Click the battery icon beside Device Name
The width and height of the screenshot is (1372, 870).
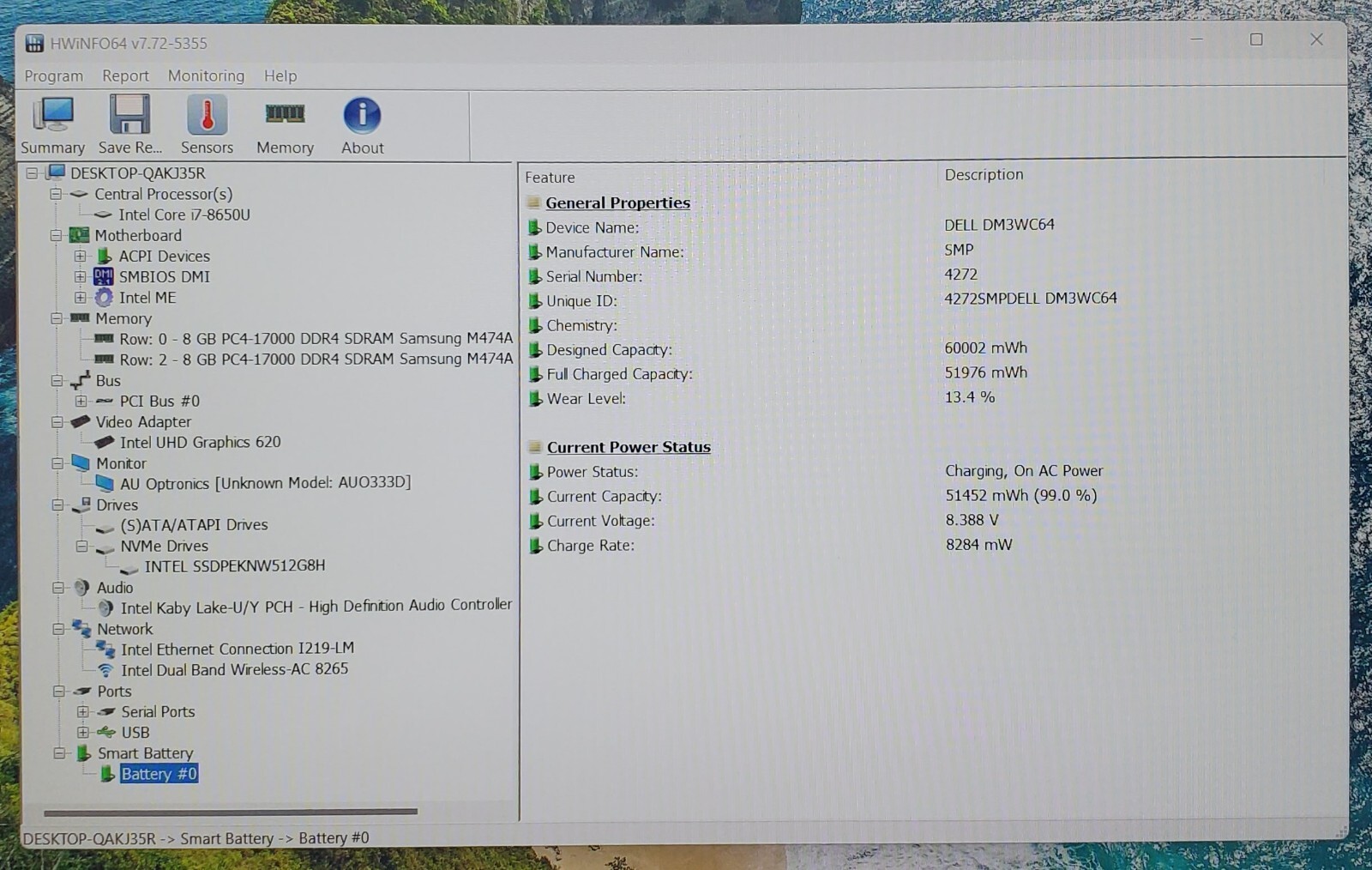(x=534, y=227)
